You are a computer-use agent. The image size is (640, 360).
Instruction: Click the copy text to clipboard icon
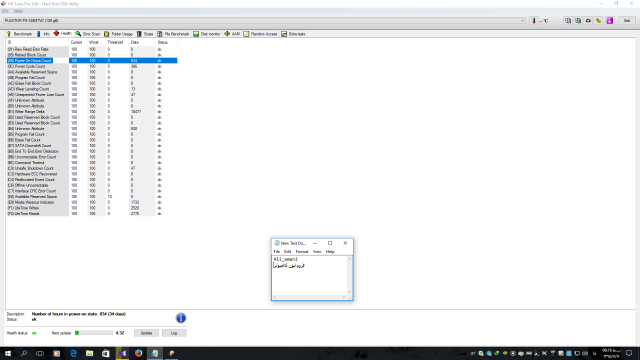click(x=568, y=20)
